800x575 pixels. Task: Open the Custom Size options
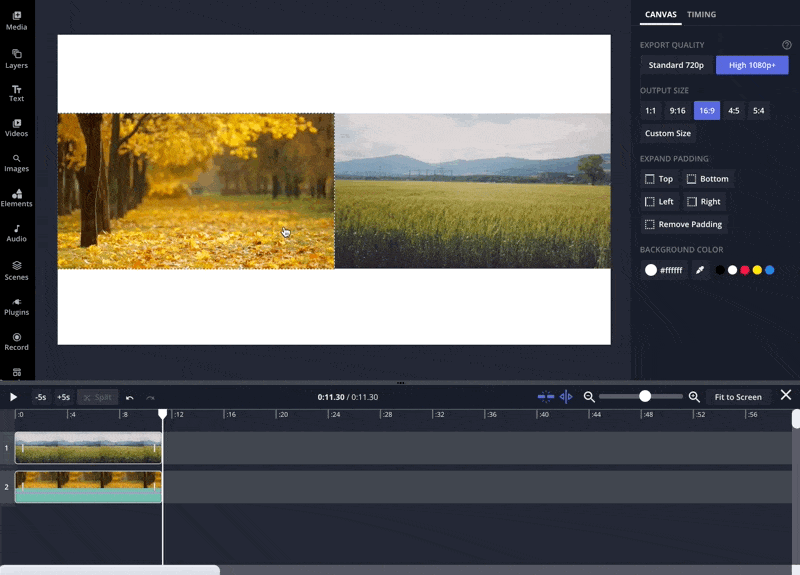(x=667, y=133)
